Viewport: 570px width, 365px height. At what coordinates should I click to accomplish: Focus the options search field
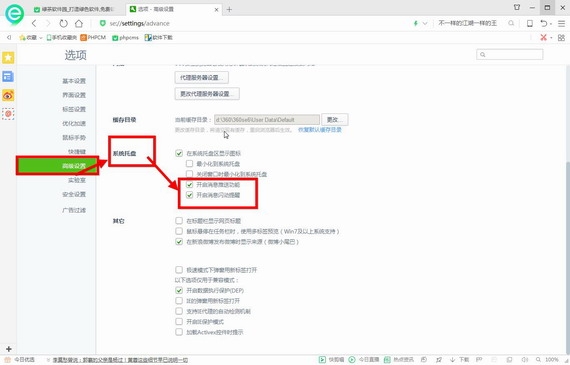coord(510,55)
